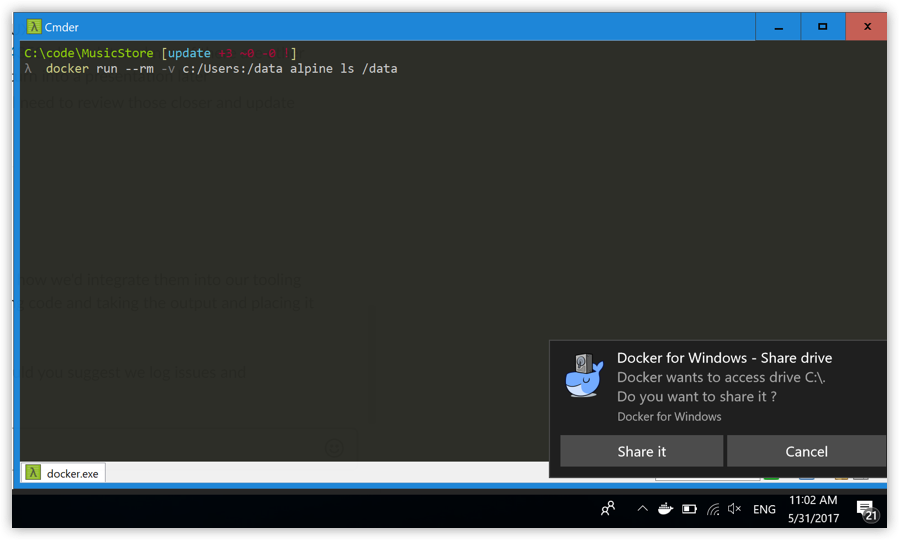The width and height of the screenshot is (899, 540).
Task: Click the Share it button
Action: coord(641,451)
